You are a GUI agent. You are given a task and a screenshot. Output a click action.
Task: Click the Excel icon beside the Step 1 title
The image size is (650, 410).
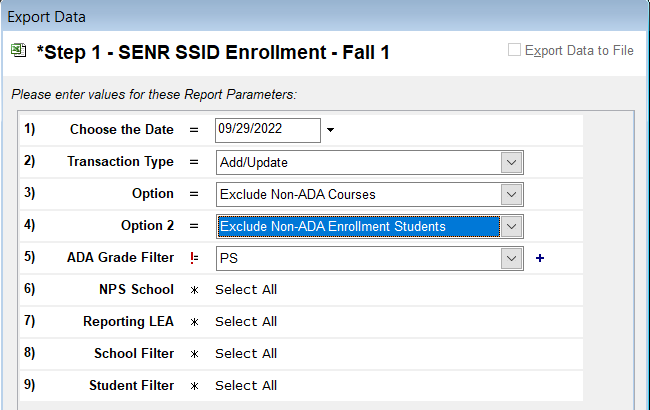[x=19, y=50]
